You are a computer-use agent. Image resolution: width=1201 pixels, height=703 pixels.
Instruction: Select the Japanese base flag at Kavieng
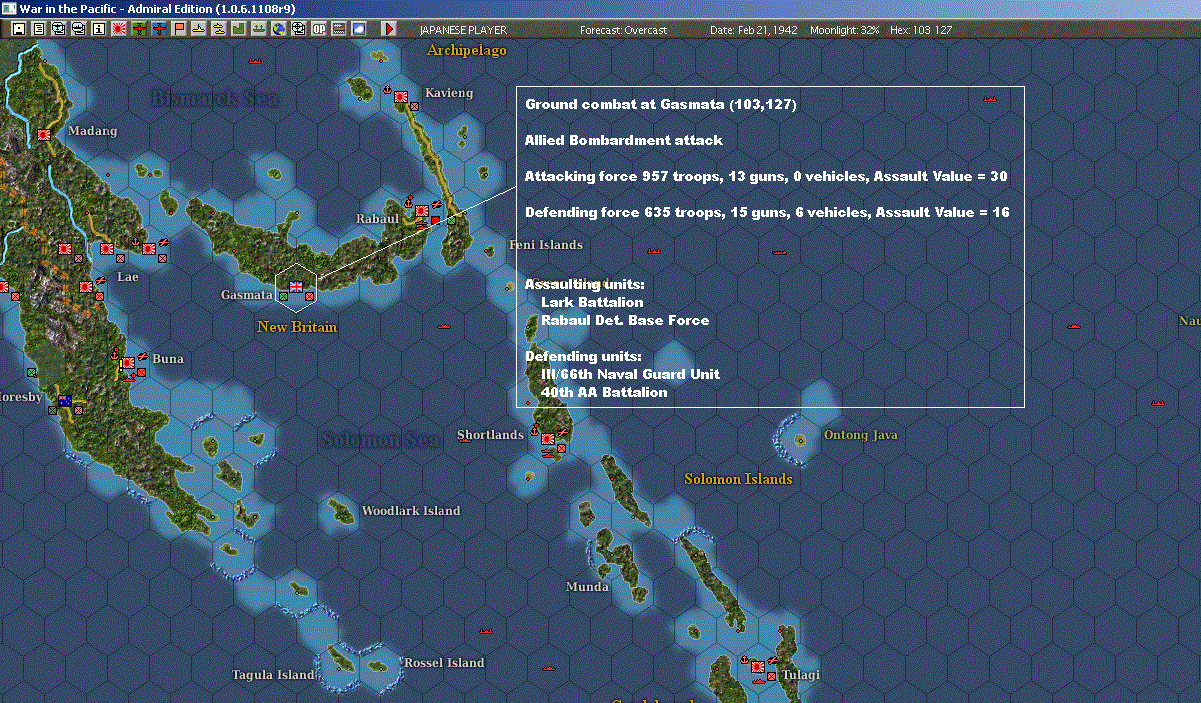click(x=401, y=96)
